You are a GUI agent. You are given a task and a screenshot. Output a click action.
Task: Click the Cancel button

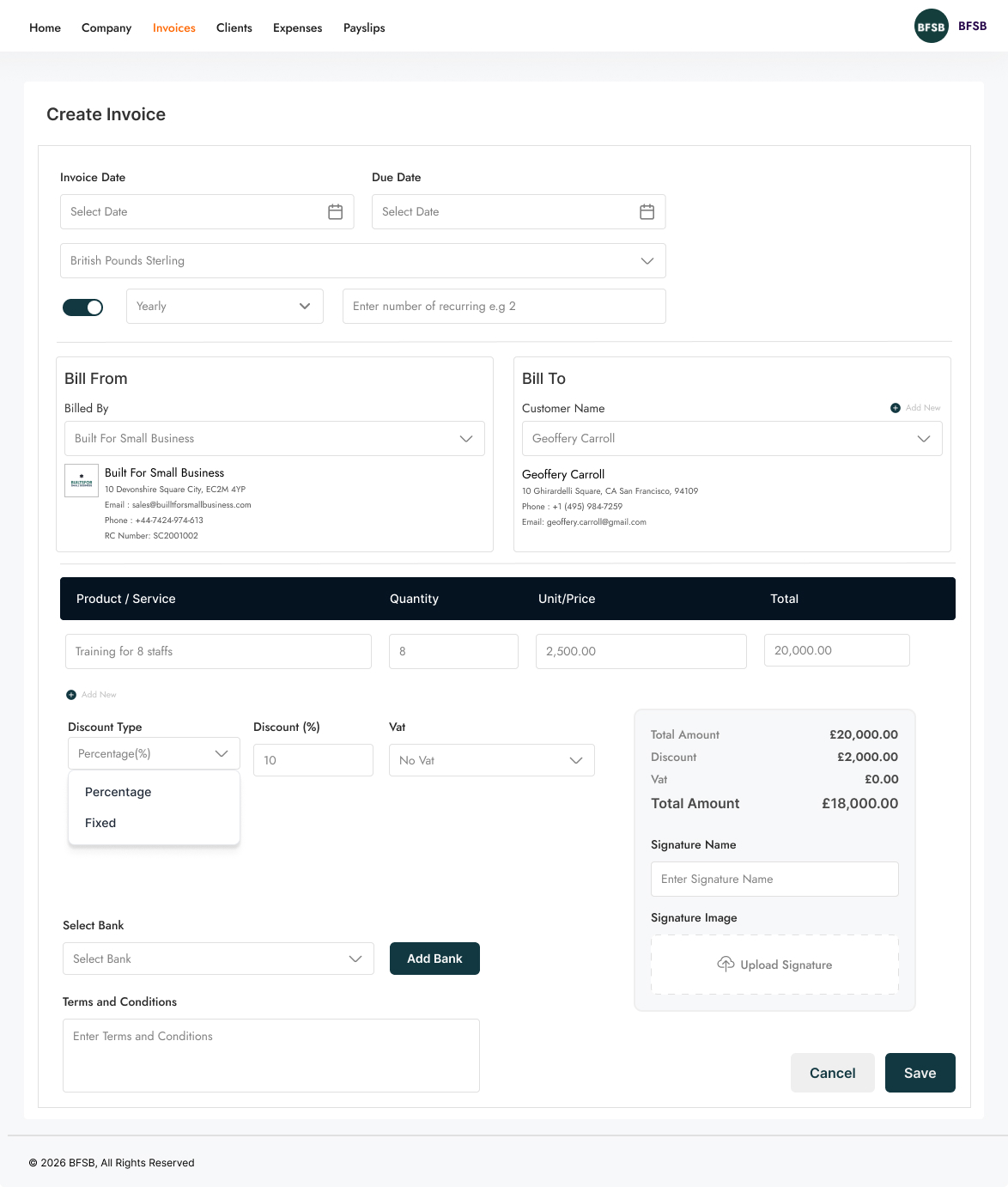[833, 1073]
